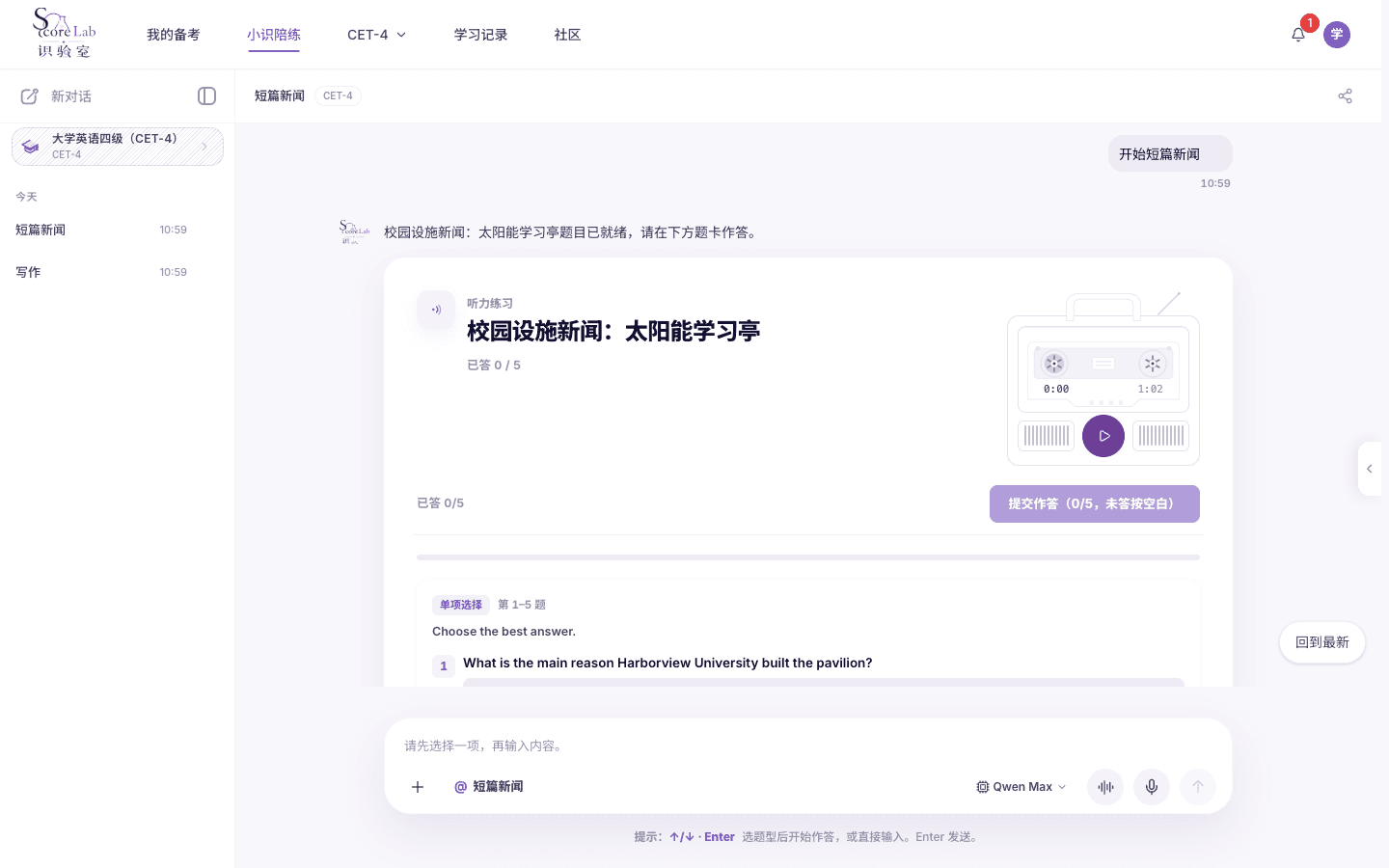Start a 新对话

pos(71,96)
